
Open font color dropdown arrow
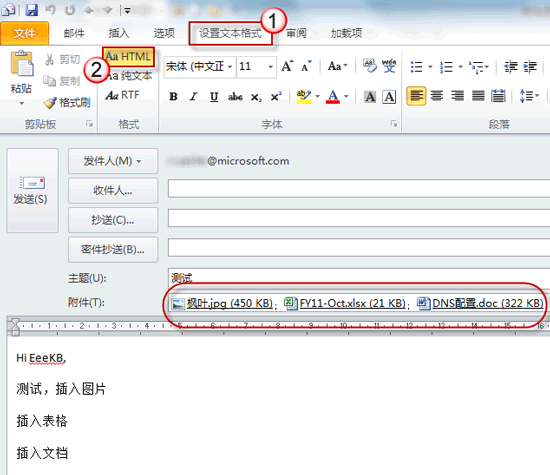point(346,96)
